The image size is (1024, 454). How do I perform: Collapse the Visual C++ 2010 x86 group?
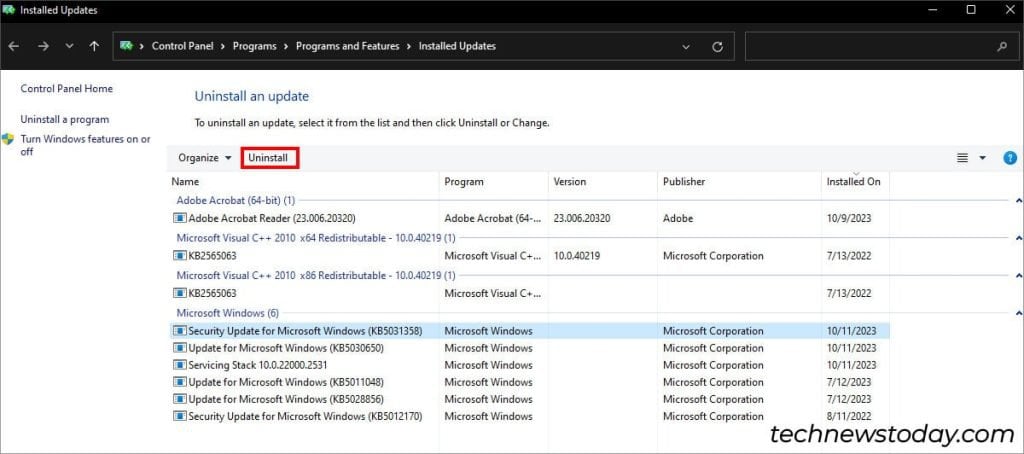(x=1019, y=276)
